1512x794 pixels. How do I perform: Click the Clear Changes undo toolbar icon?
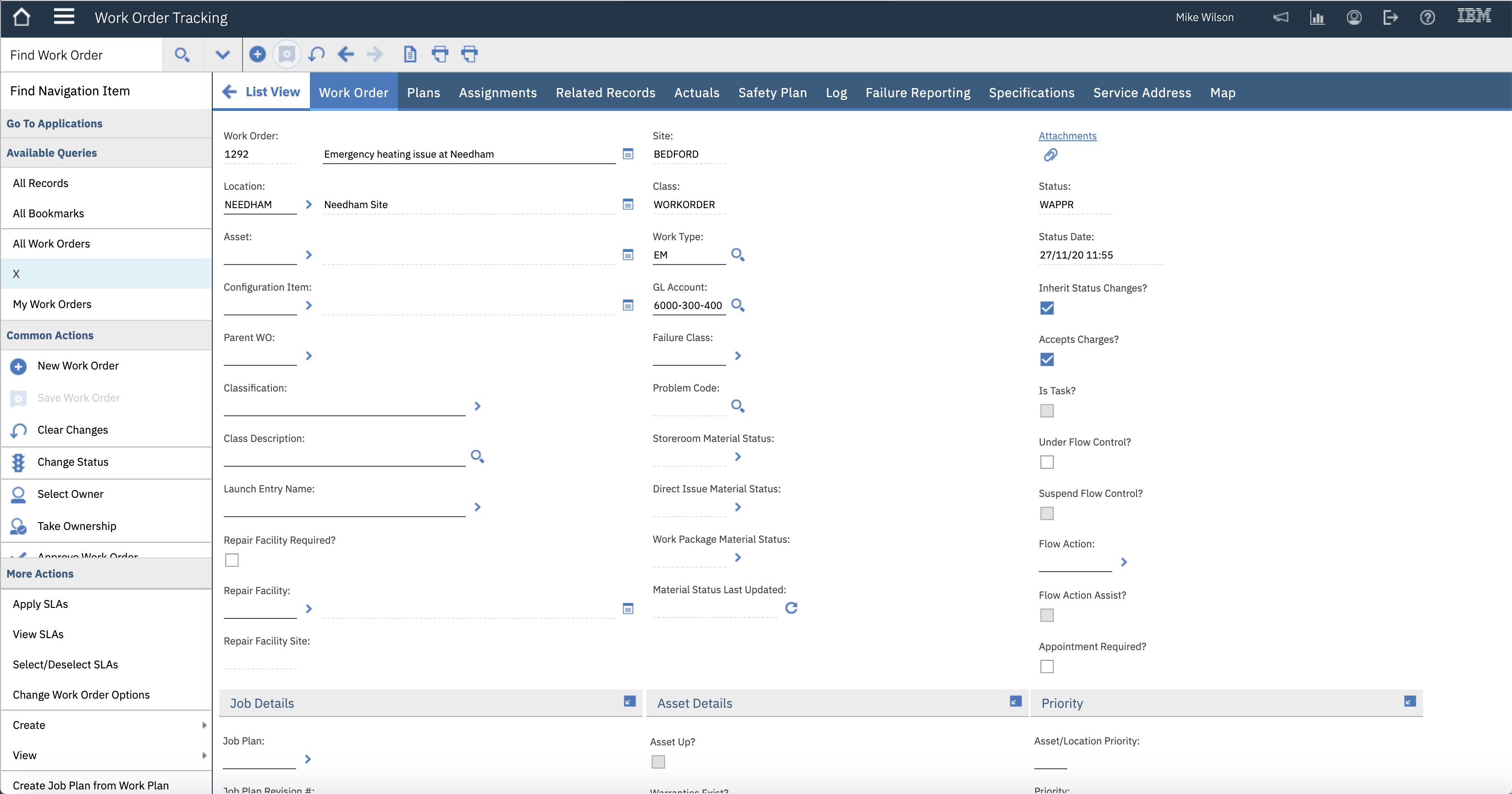tap(316, 55)
